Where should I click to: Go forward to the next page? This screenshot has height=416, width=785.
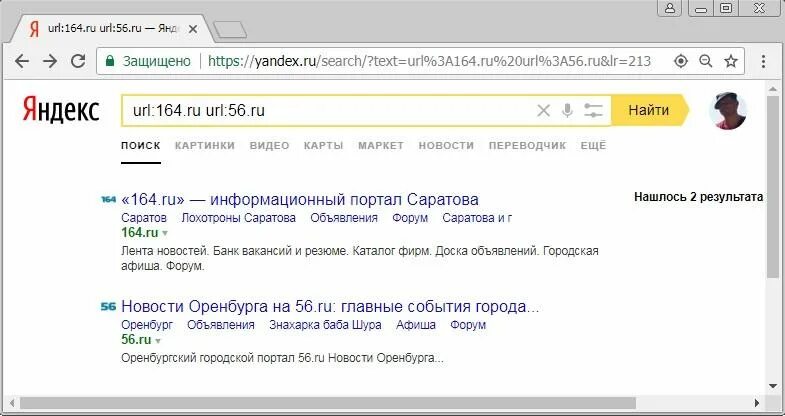(50, 61)
